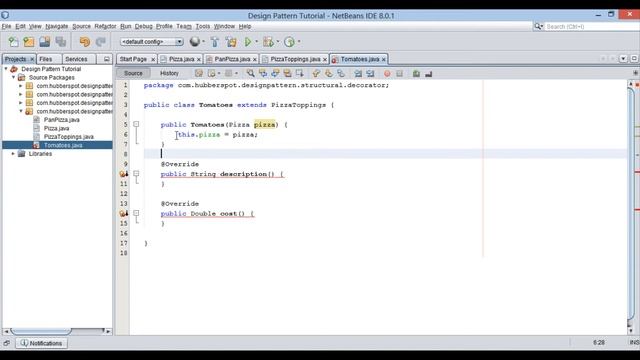Click the Search (Ctrl+I) input field
Screen dimensions: 640x360
click(592, 27)
